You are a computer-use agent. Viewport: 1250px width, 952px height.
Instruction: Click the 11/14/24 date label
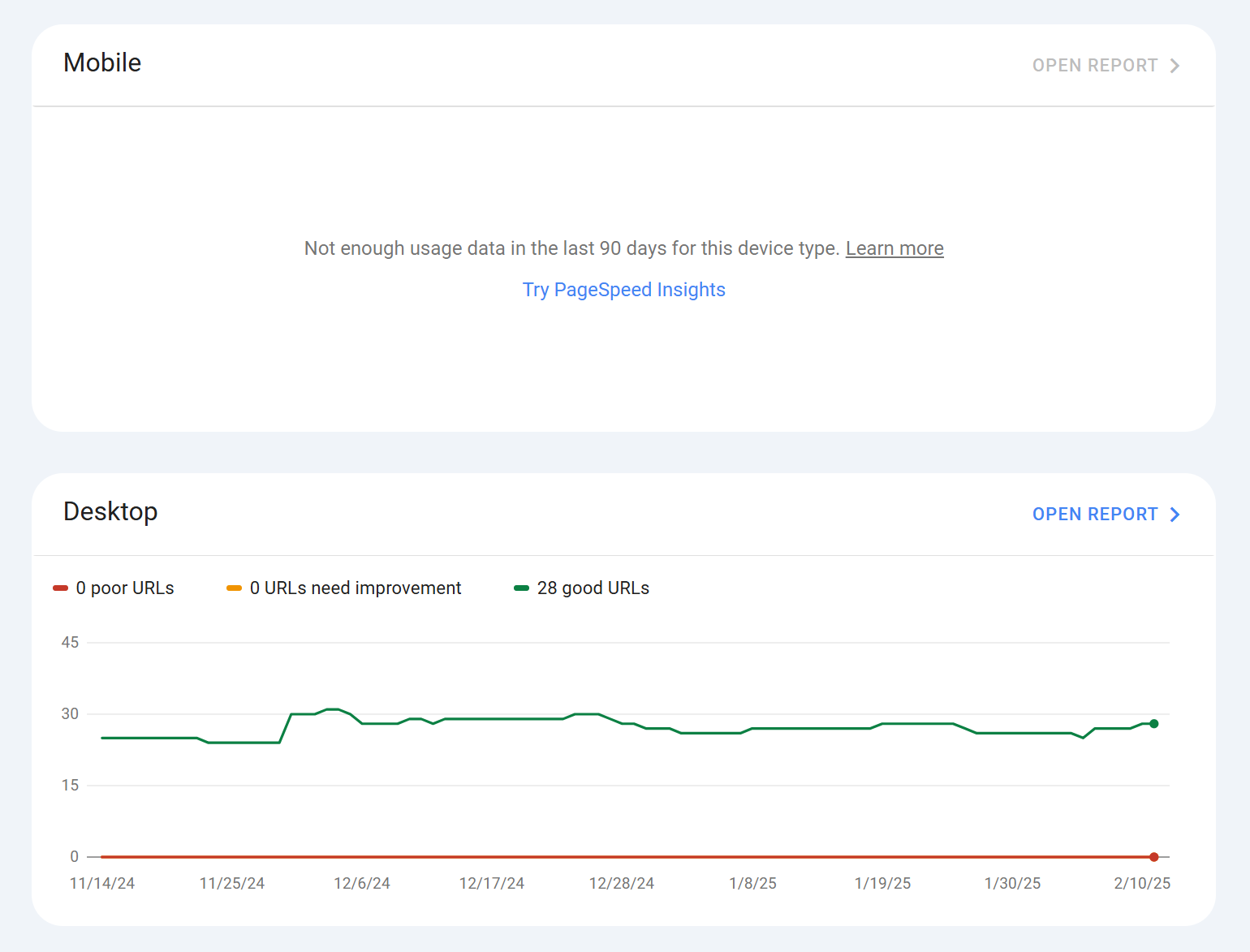click(x=102, y=884)
